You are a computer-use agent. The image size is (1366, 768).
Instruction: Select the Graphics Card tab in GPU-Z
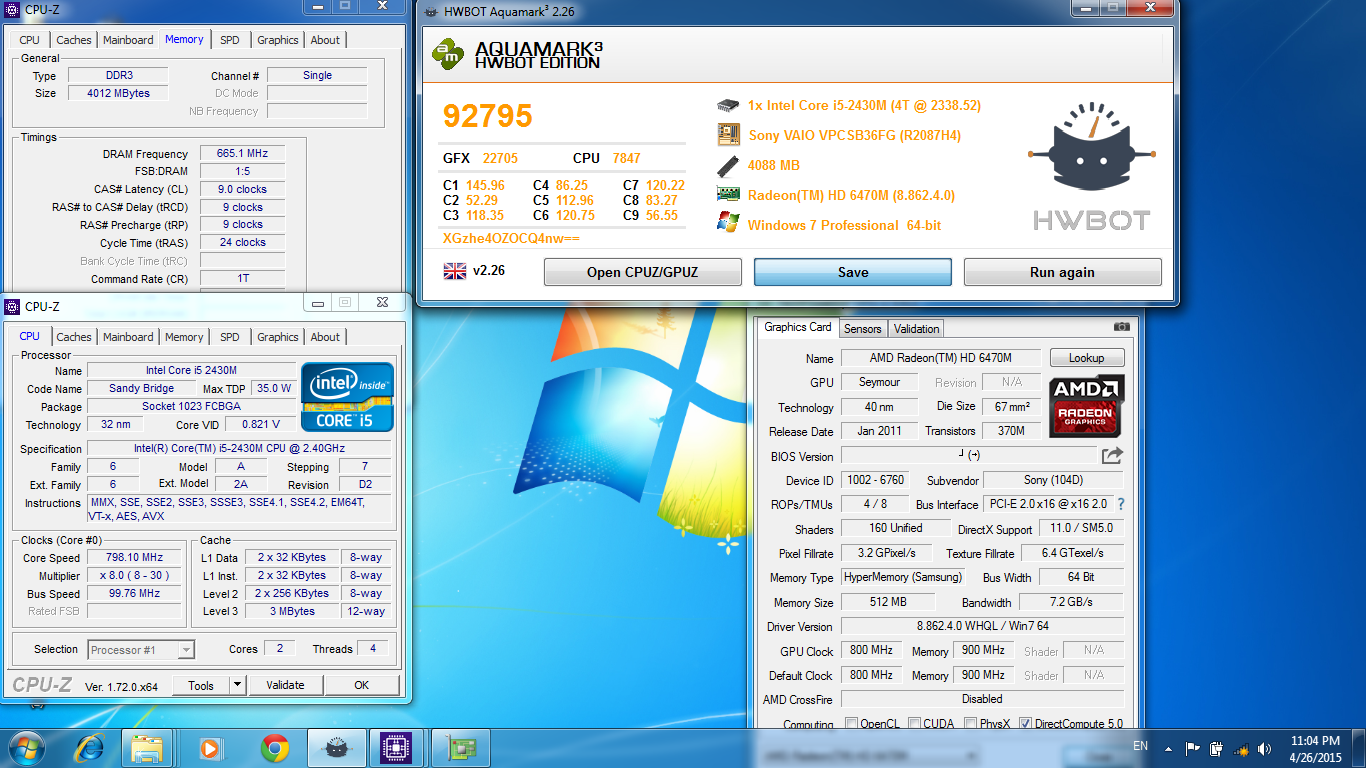pos(798,327)
